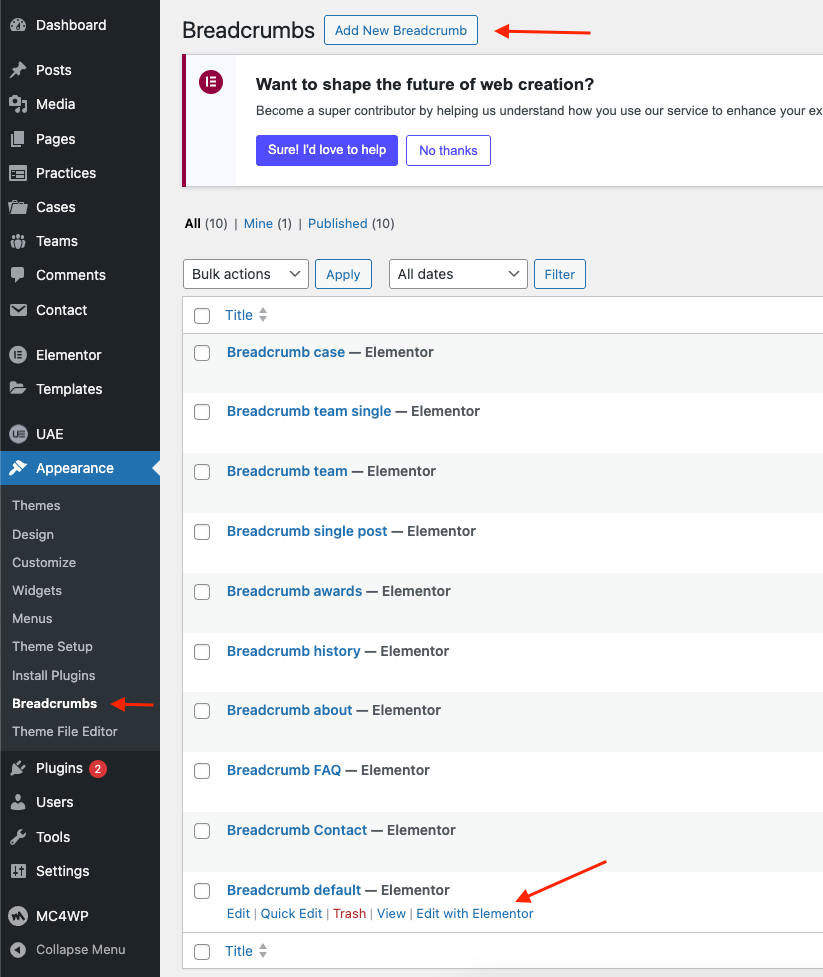Click Edit with Elementor for Breadcrumb default
Image resolution: width=823 pixels, height=977 pixels.
tap(475, 913)
